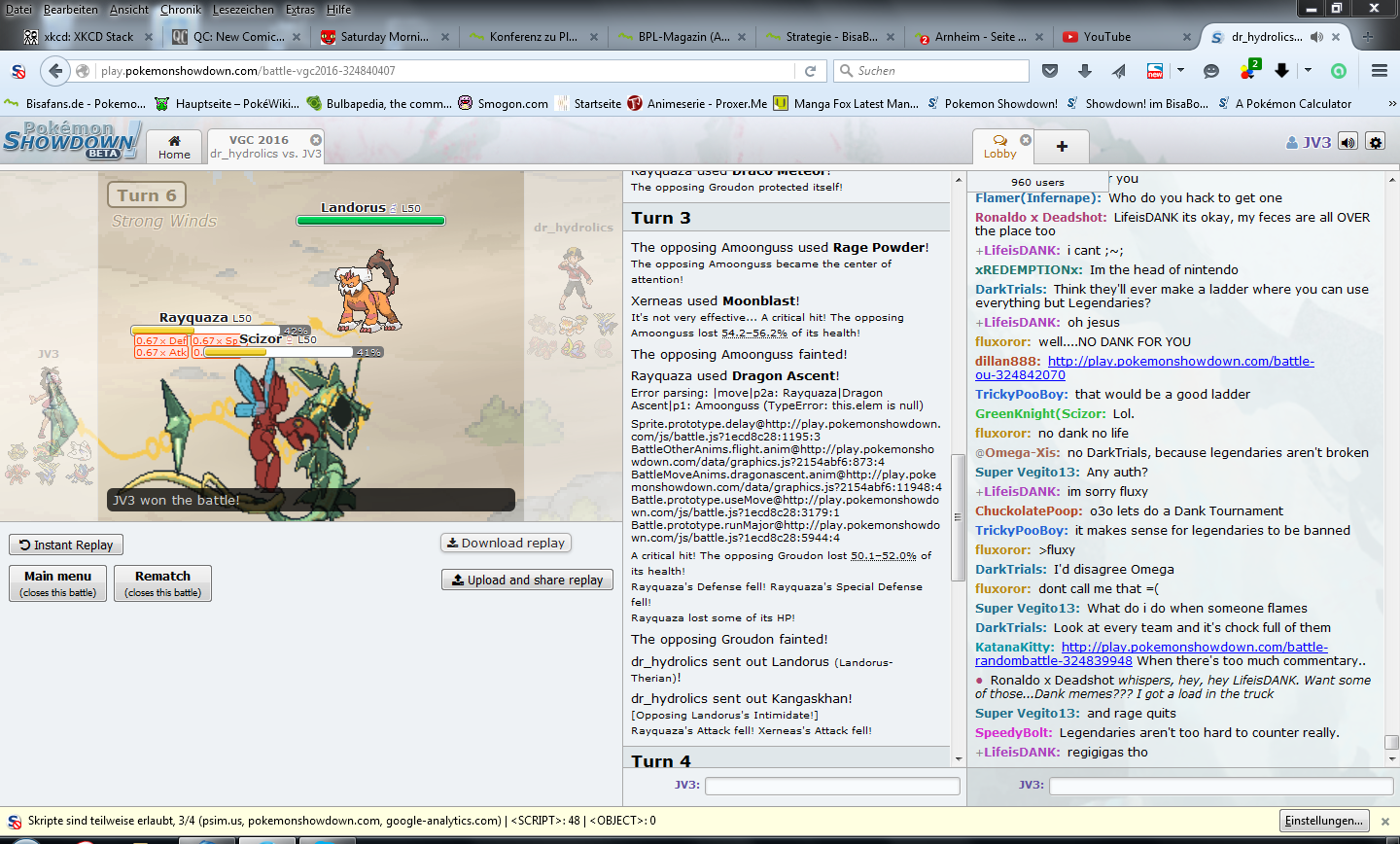Open the Firefox downloads arrow icon

[x=1085, y=71]
